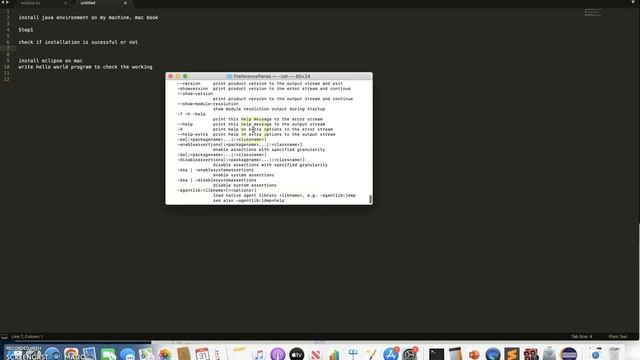This screenshot has width=640, height=360.
Task: Click the 'Step1' text line
Action: [x=26, y=30]
